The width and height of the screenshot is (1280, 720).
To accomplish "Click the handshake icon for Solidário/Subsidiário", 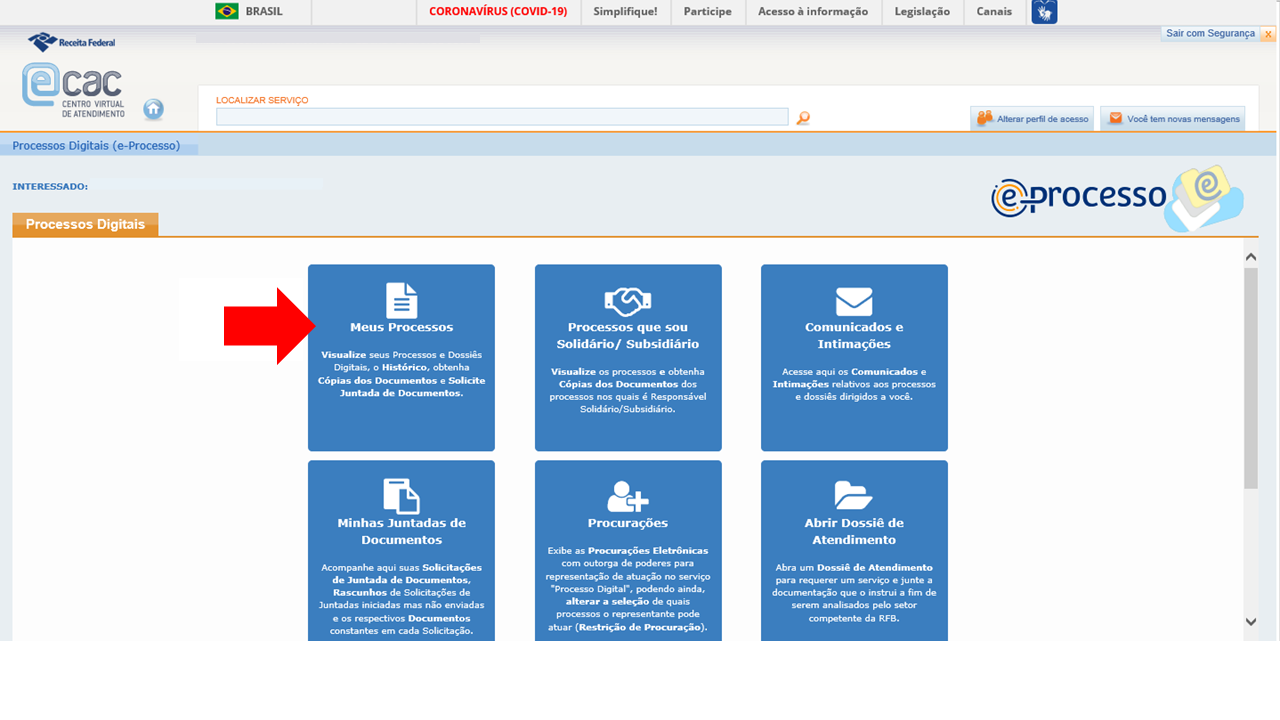I will coord(627,301).
